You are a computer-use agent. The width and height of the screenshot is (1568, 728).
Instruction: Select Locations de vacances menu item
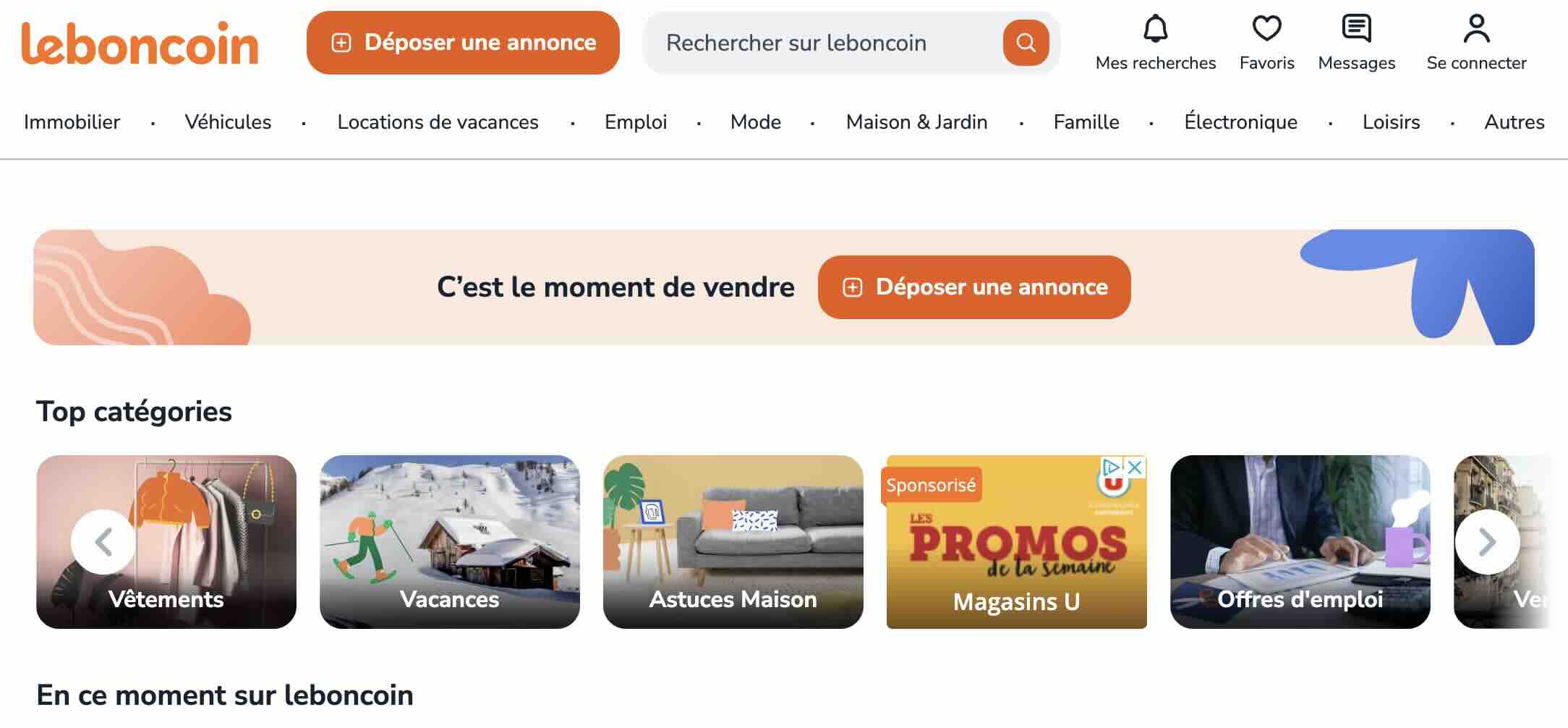[x=438, y=122]
